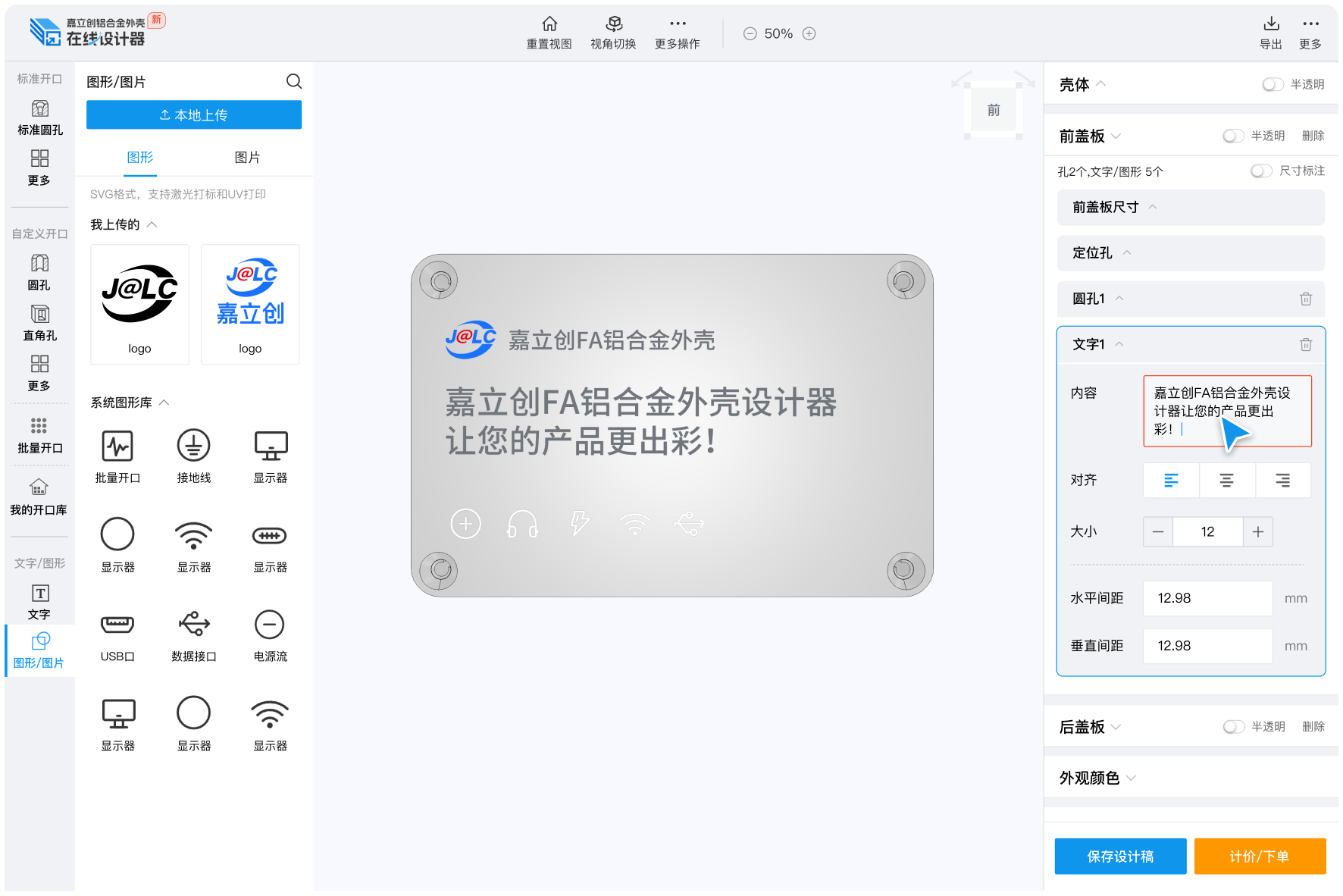Image resolution: width=1343 pixels, height=896 pixels.
Task: Click the 垂直间距 input field
Action: (x=1207, y=646)
